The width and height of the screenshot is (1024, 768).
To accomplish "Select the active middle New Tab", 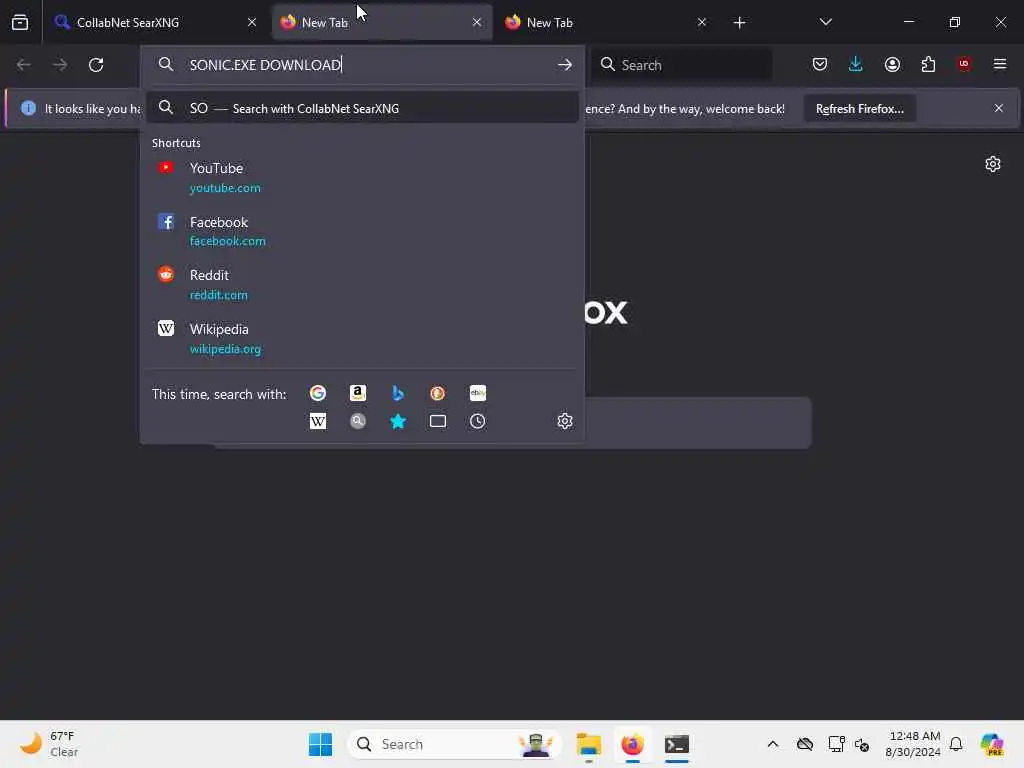I will point(382,22).
